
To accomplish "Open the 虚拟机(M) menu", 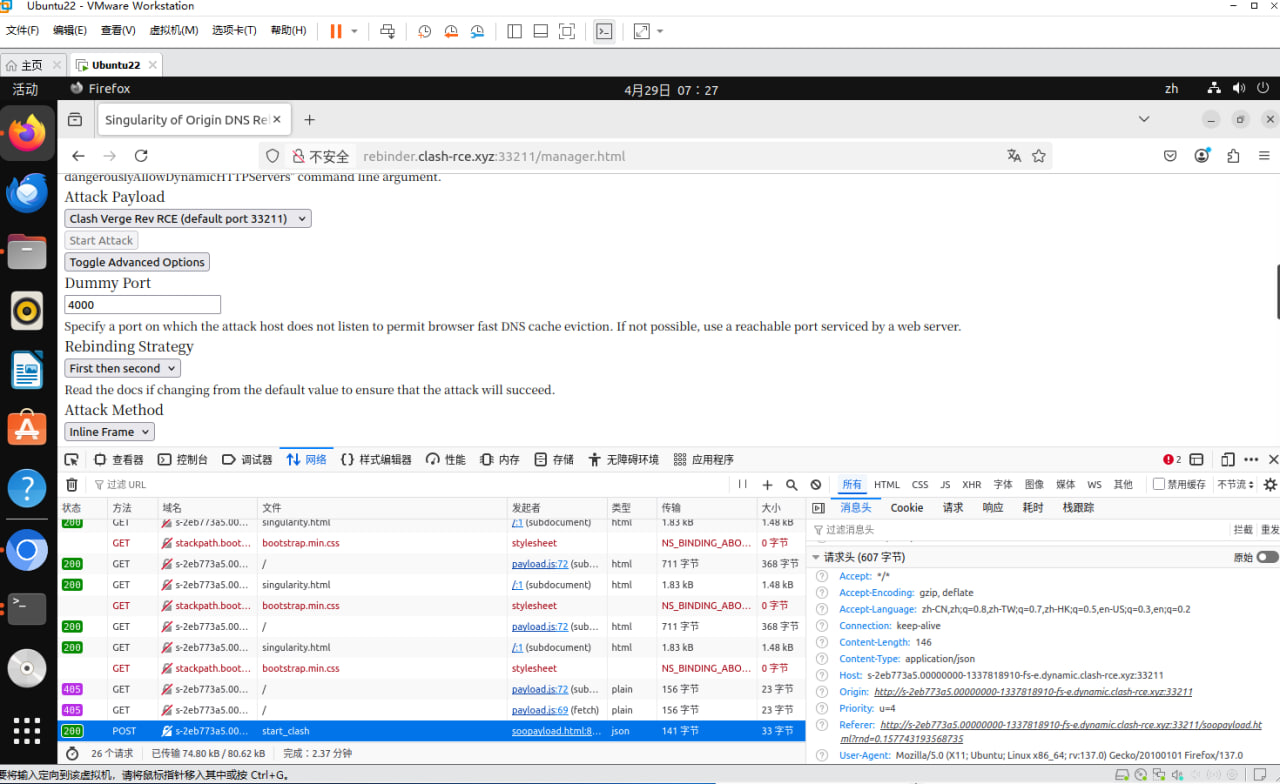I will (x=174, y=31).
